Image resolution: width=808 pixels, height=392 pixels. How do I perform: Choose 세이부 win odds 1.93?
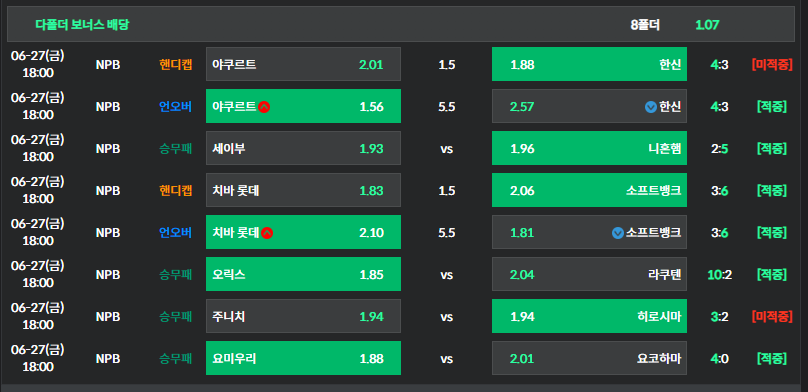pos(304,148)
